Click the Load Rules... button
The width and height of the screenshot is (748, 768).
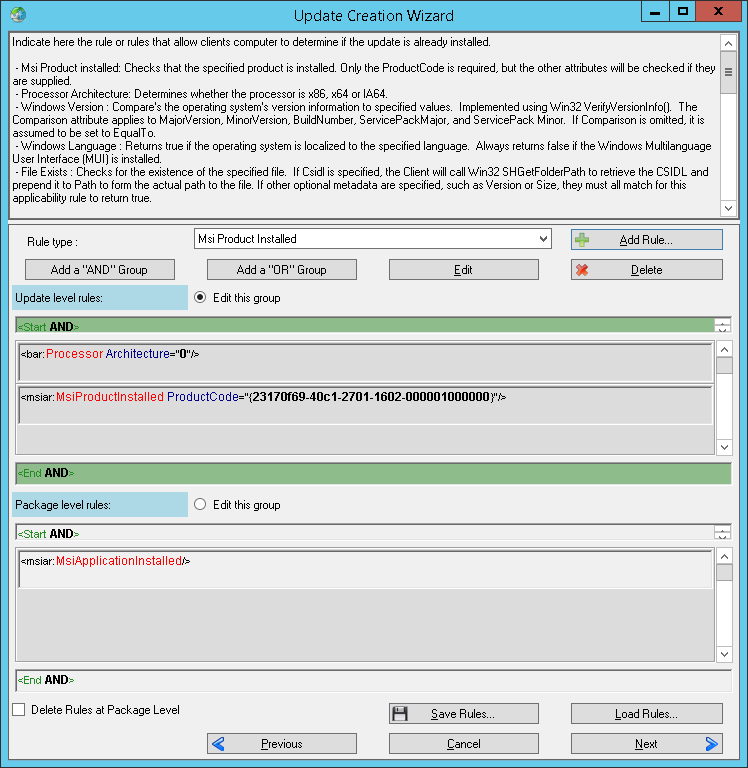coord(647,714)
